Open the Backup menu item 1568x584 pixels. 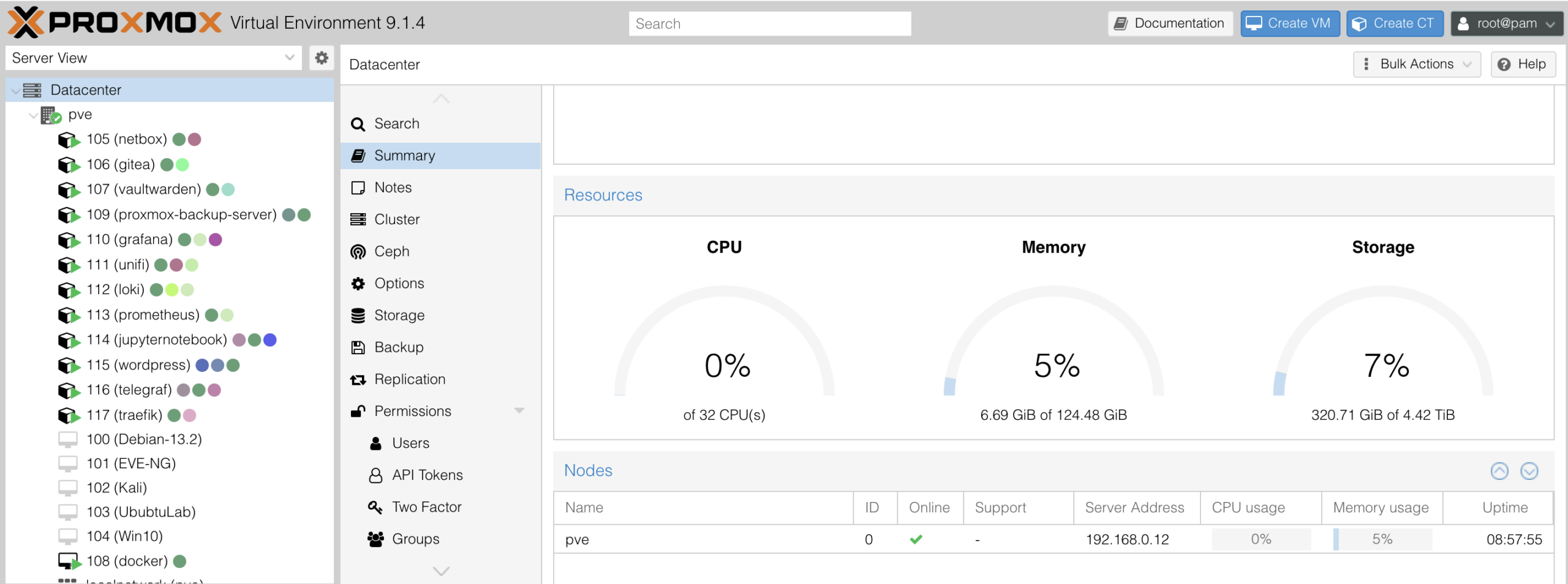399,347
